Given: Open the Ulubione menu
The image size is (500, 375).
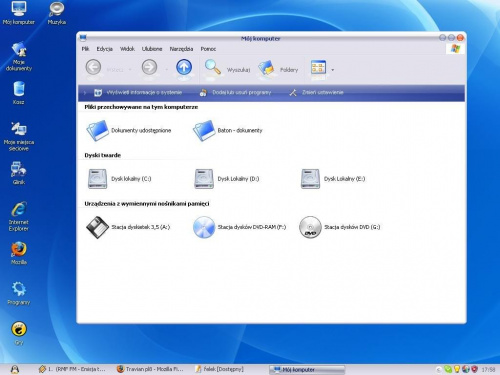Looking at the screenshot, I should coord(152,49).
